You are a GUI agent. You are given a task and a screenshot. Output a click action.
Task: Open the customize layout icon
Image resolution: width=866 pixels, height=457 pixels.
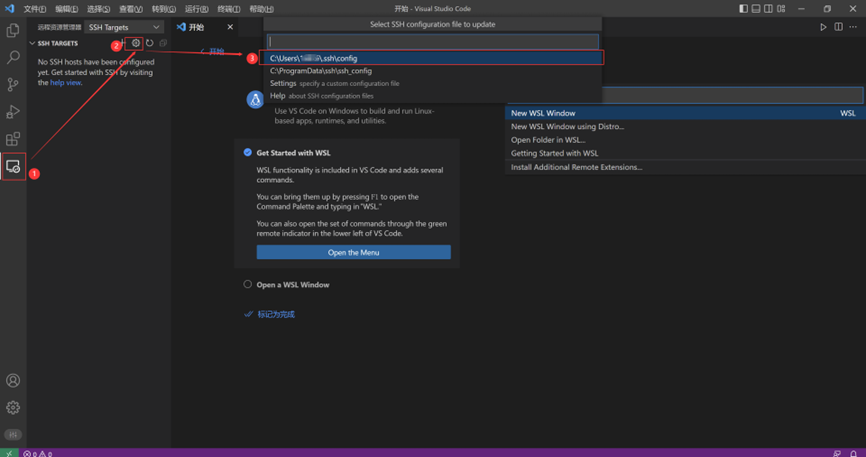tap(781, 8)
